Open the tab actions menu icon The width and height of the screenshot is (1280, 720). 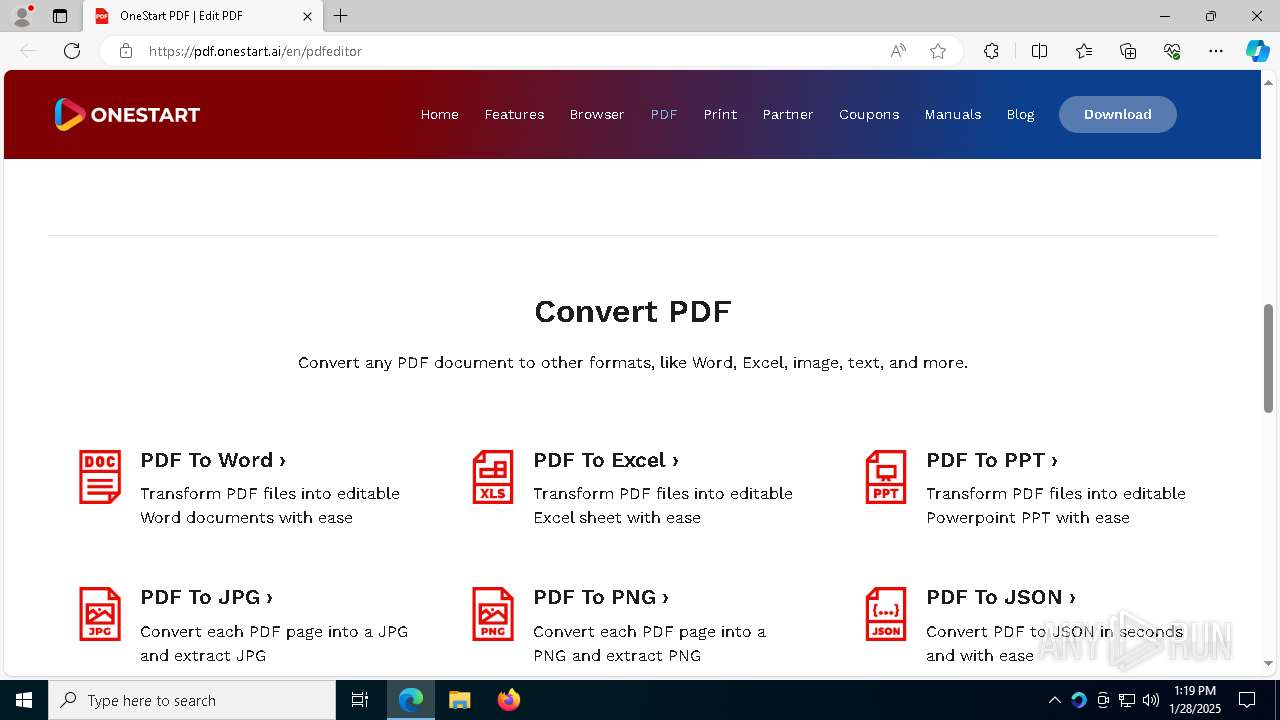click(x=60, y=16)
